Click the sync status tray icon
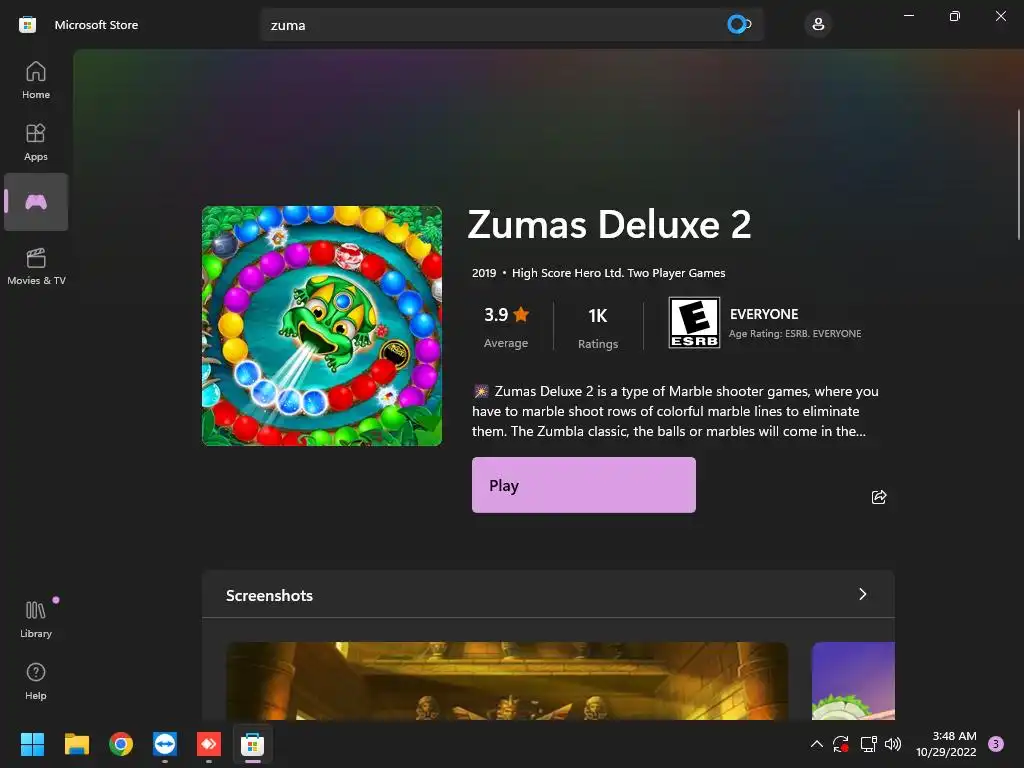 (841, 744)
